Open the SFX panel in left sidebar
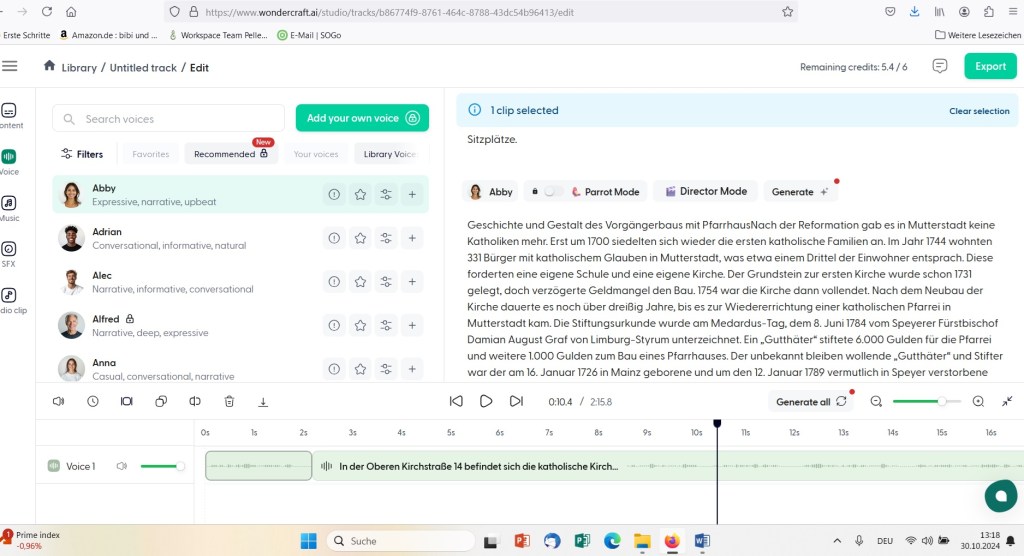 (9, 254)
